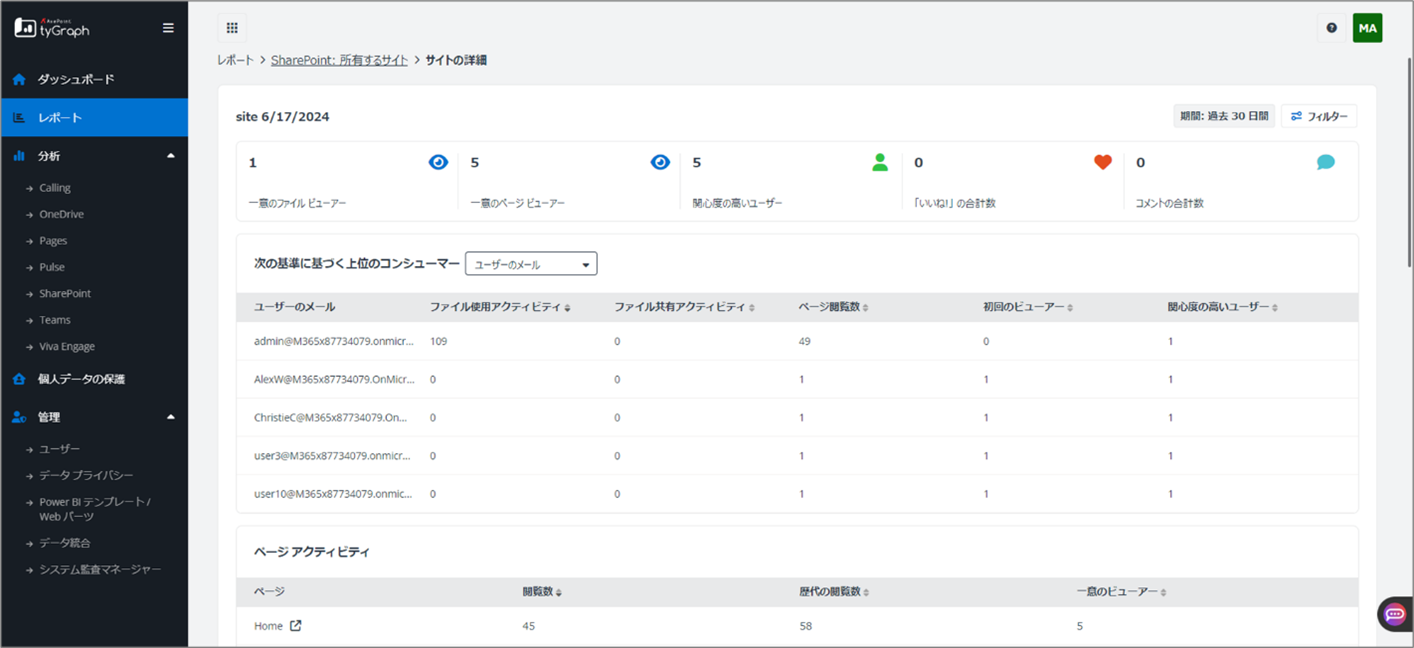Click file activity value 109
Viewport: 1414px width, 648px height.
[x=438, y=341]
